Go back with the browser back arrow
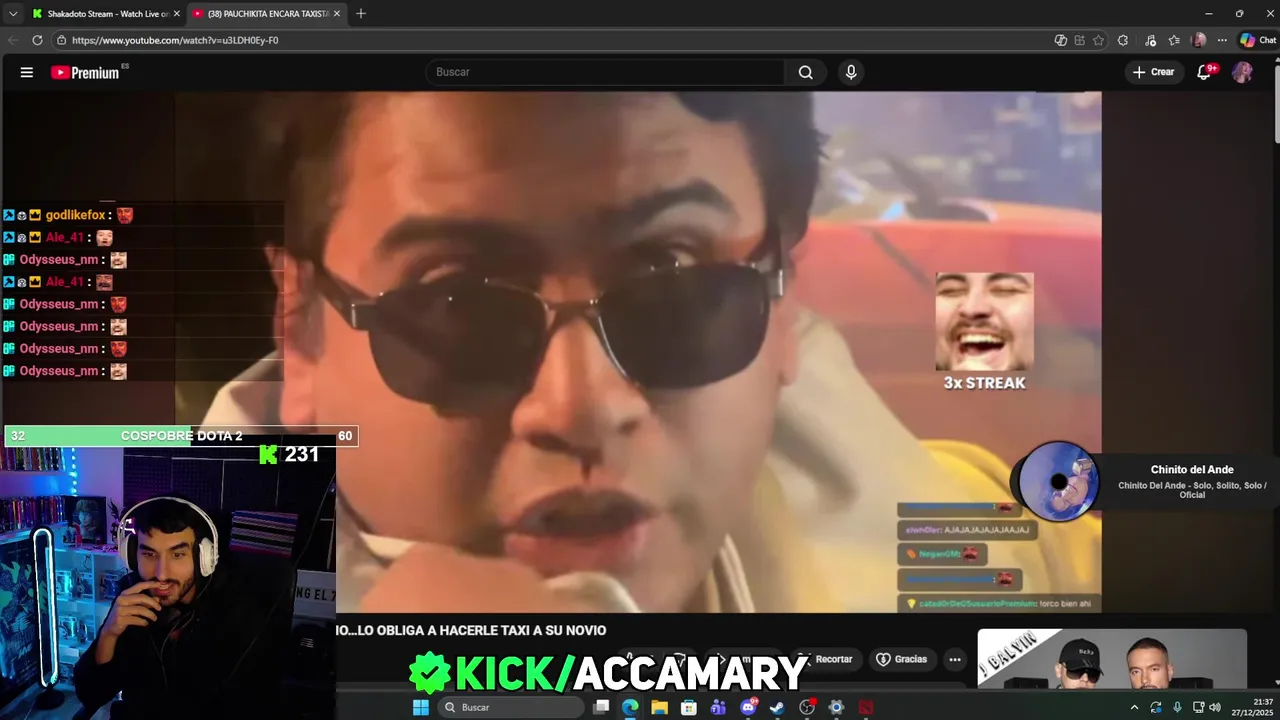Image resolution: width=1280 pixels, height=720 pixels. click(x=13, y=40)
